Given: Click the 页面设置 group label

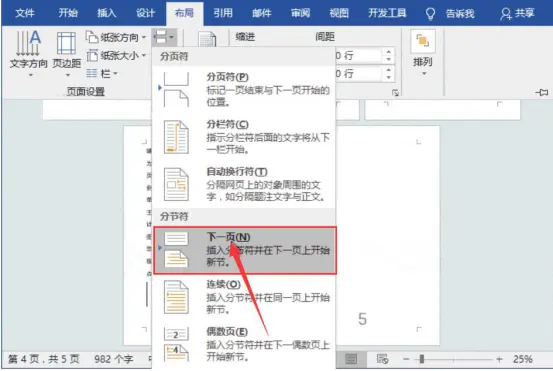Looking at the screenshot, I should coord(86,92).
